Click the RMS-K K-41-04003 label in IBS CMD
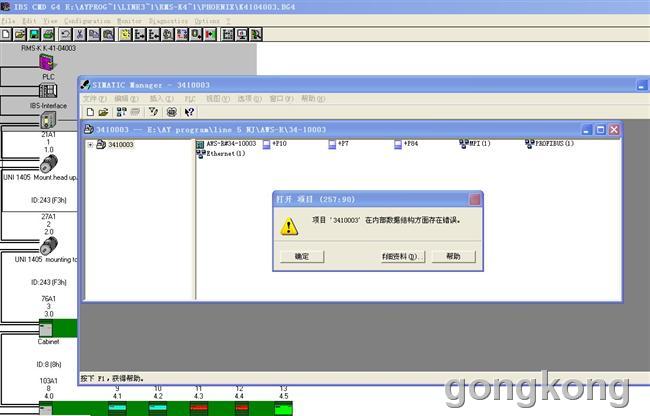This screenshot has height=416, width=650. coord(49,48)
